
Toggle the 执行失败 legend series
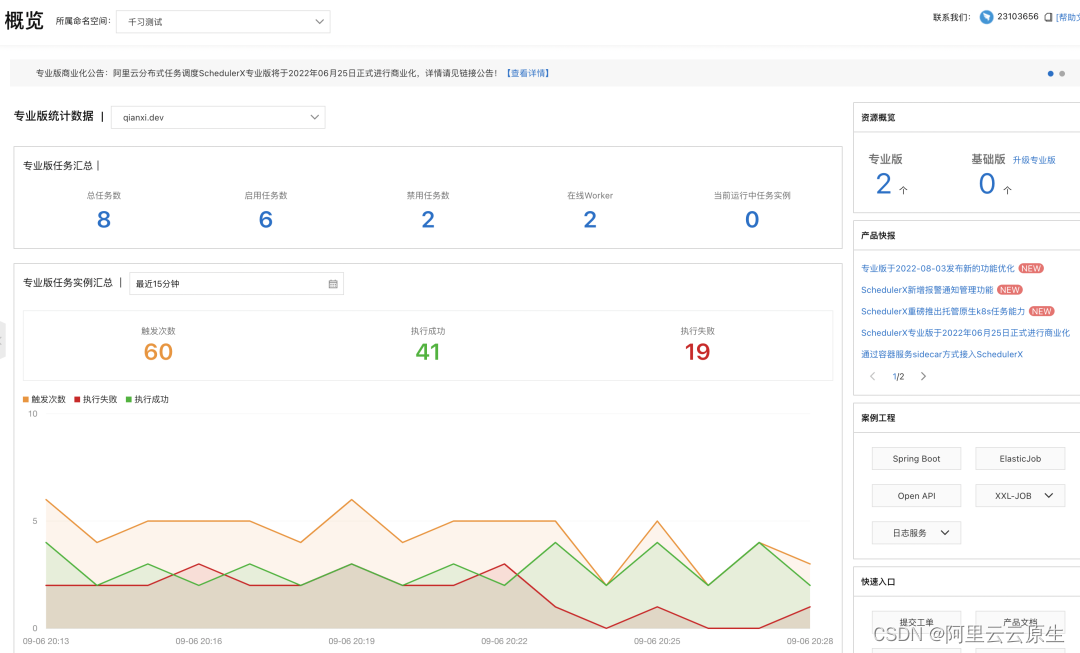(96, 400)
